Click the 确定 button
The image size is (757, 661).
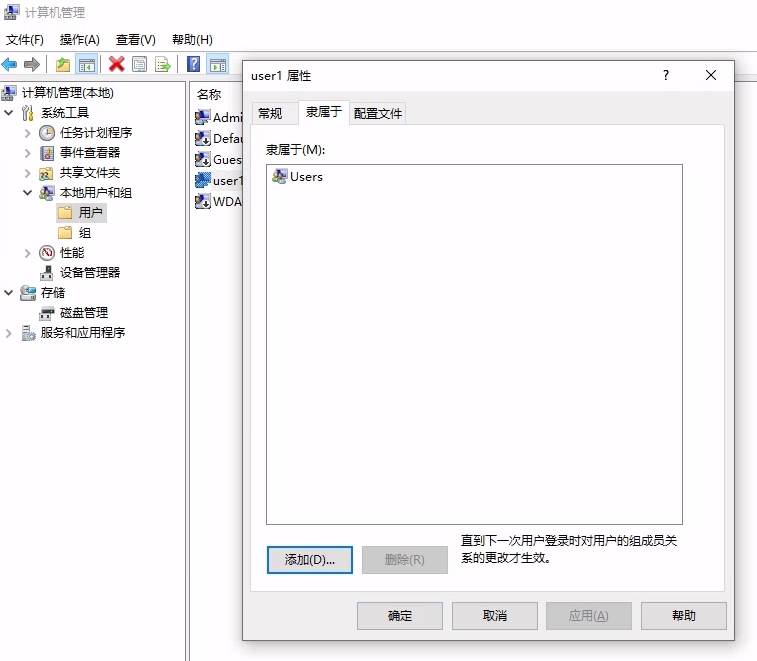[399, 616]
